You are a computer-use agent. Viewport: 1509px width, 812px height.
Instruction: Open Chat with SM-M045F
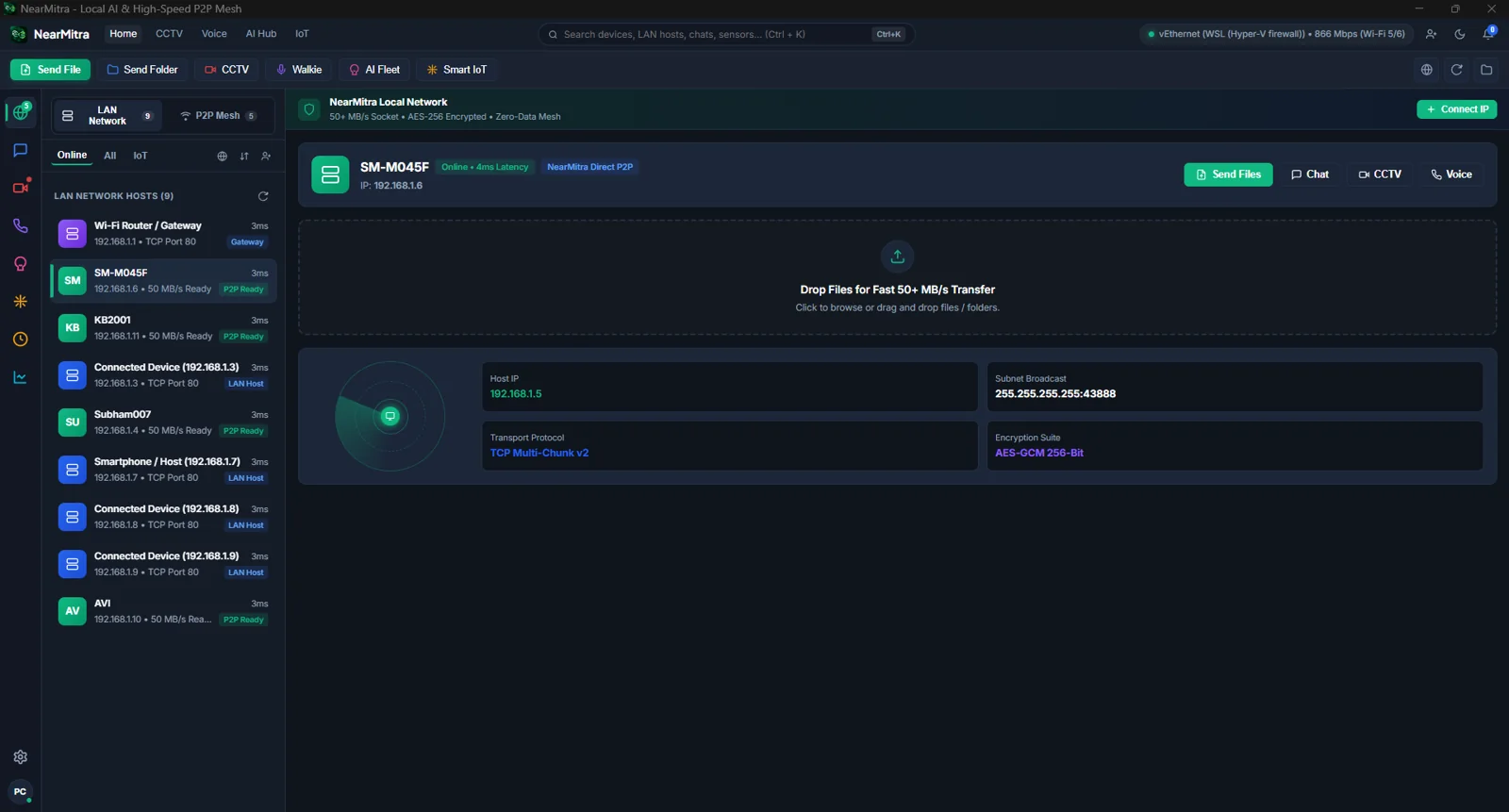coord(1310,174)
